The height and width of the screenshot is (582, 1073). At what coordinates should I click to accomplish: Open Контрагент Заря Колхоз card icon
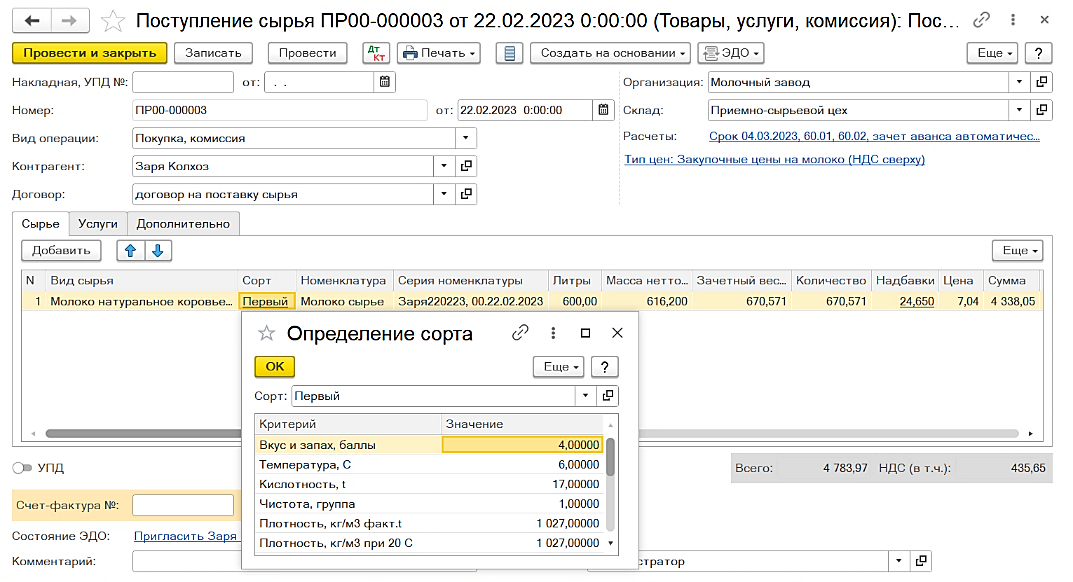(466, 166)
